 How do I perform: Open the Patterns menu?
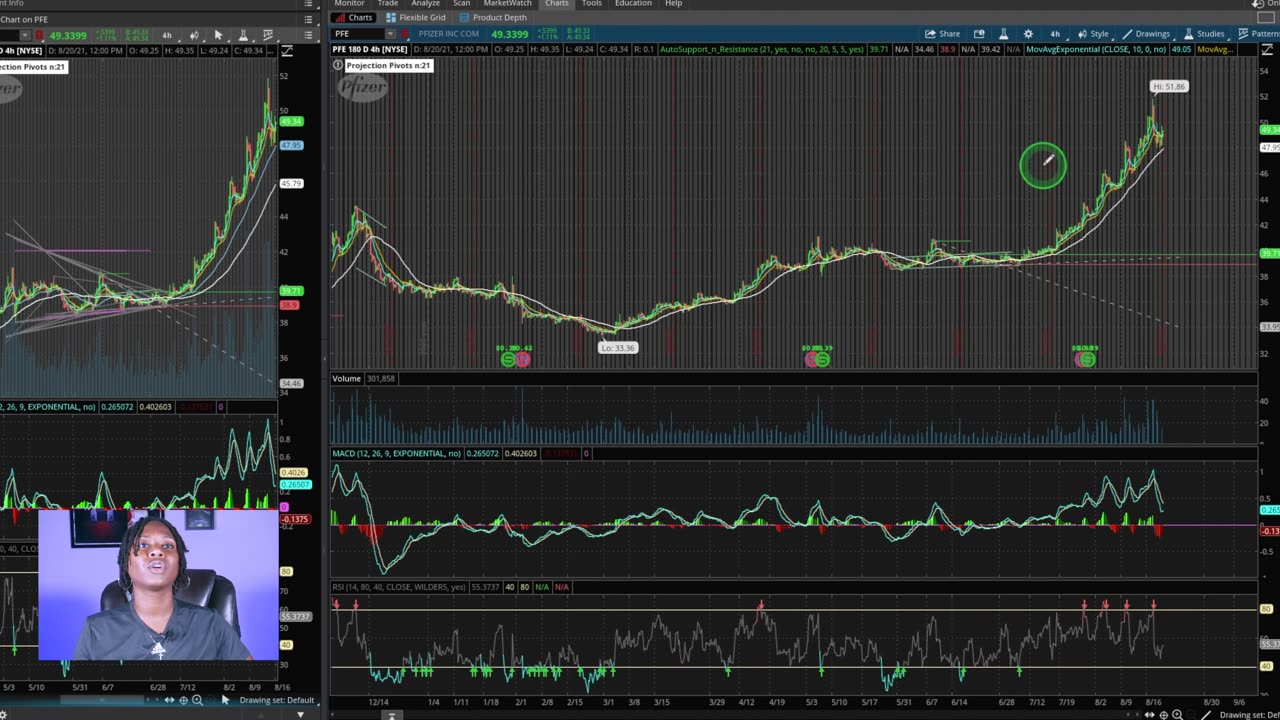click(x=1258, y=34)
